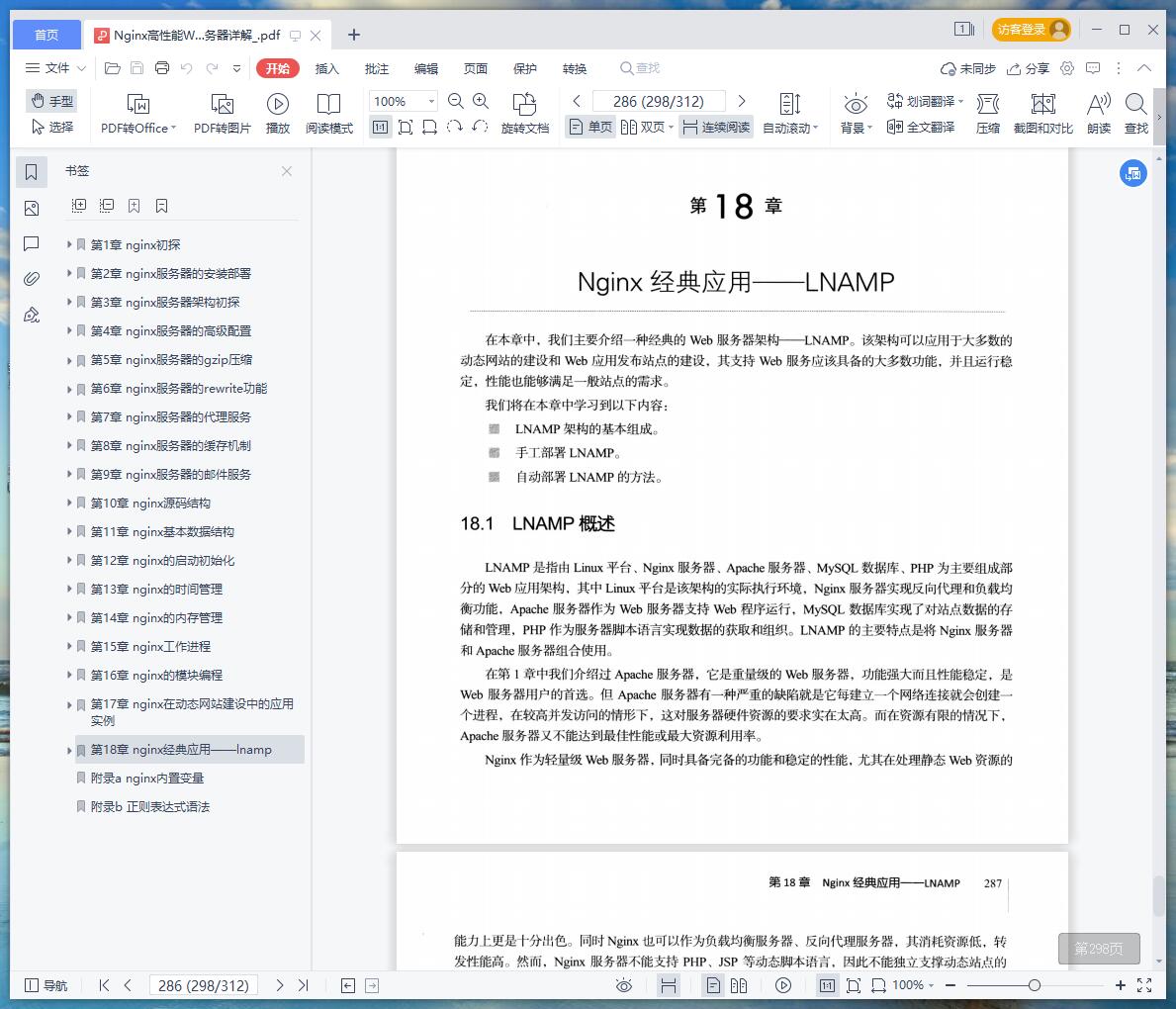Image resolution: width=1176 pixels, height=1009 pixels.
Task: Open the 查找 search tool in the ribbon
Action: [x=1136, y=114]
